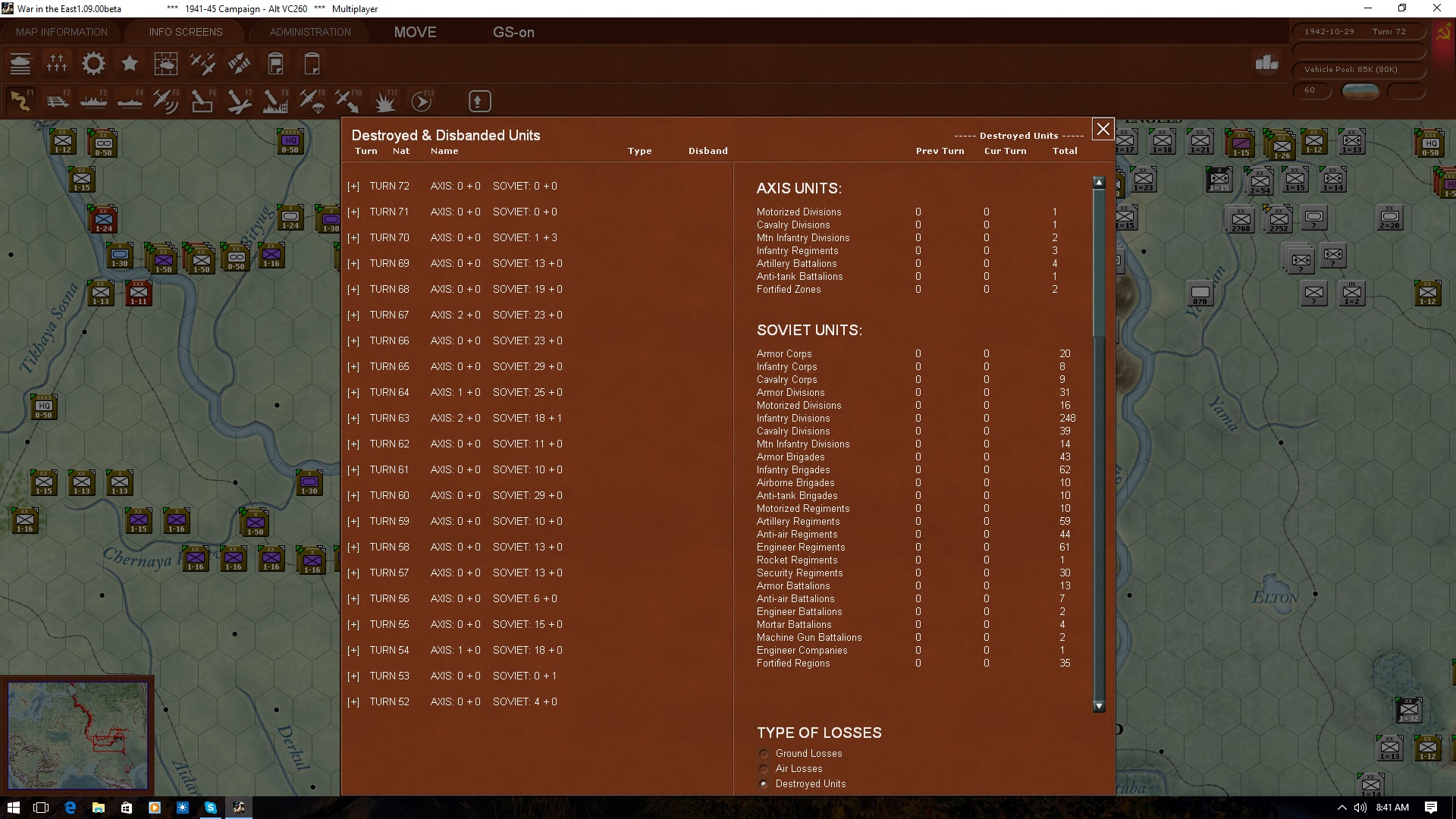Click the striped double-arrow icon

pos(239,64)
